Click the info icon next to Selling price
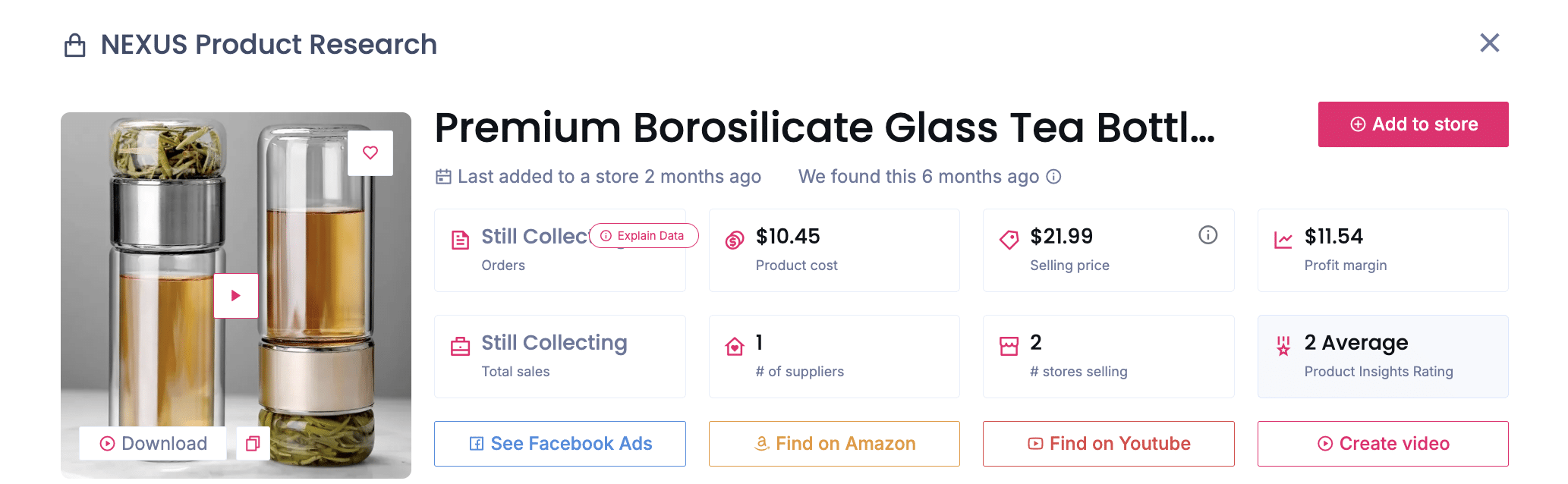1568x484 pixels. point(1207,235)
